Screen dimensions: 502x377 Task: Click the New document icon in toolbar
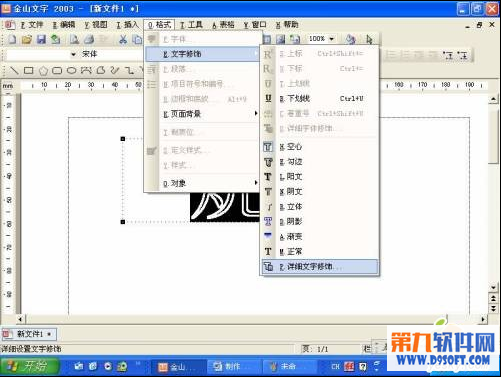12,39
